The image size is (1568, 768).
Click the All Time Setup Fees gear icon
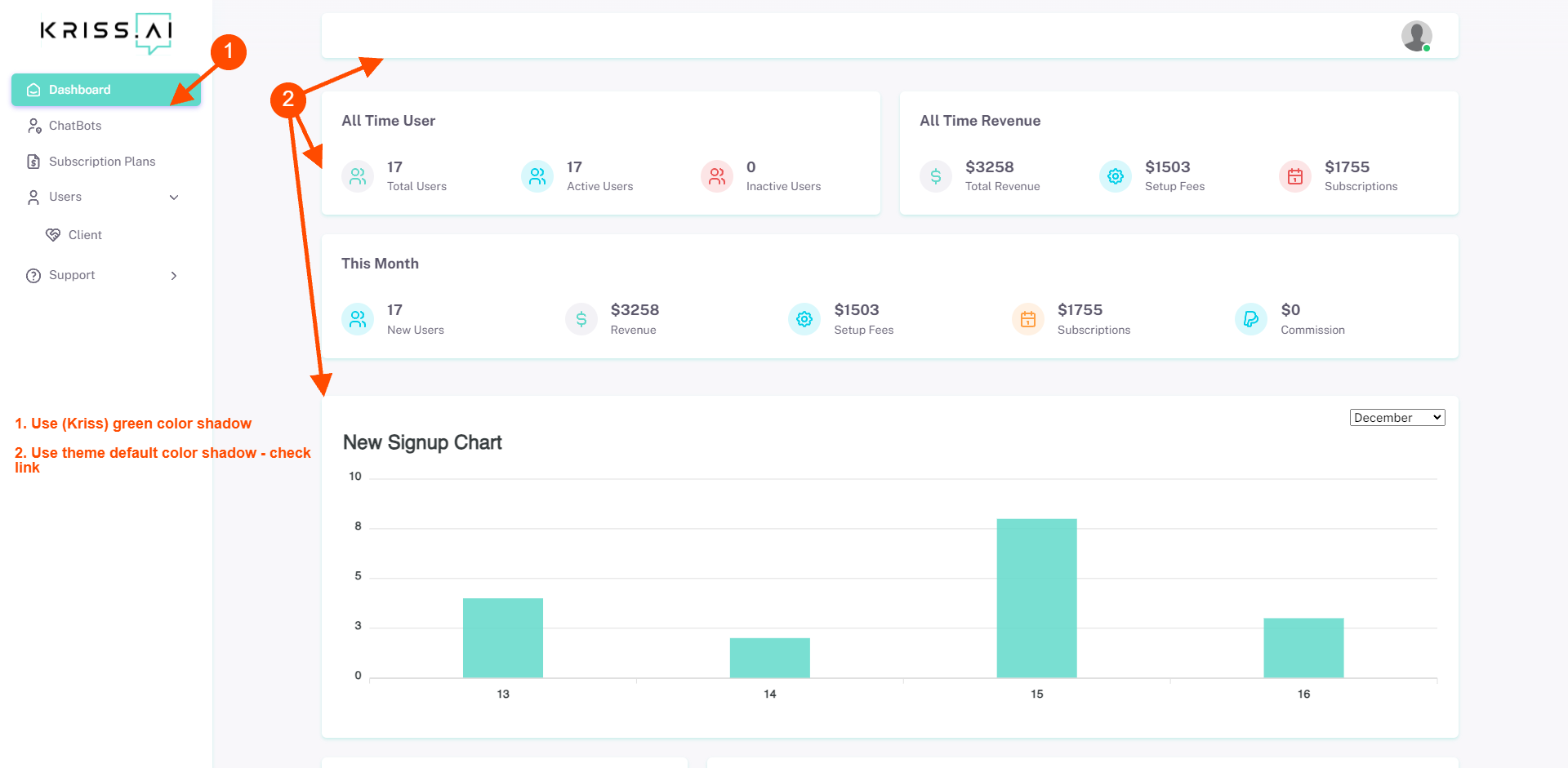click(1116, 176)
